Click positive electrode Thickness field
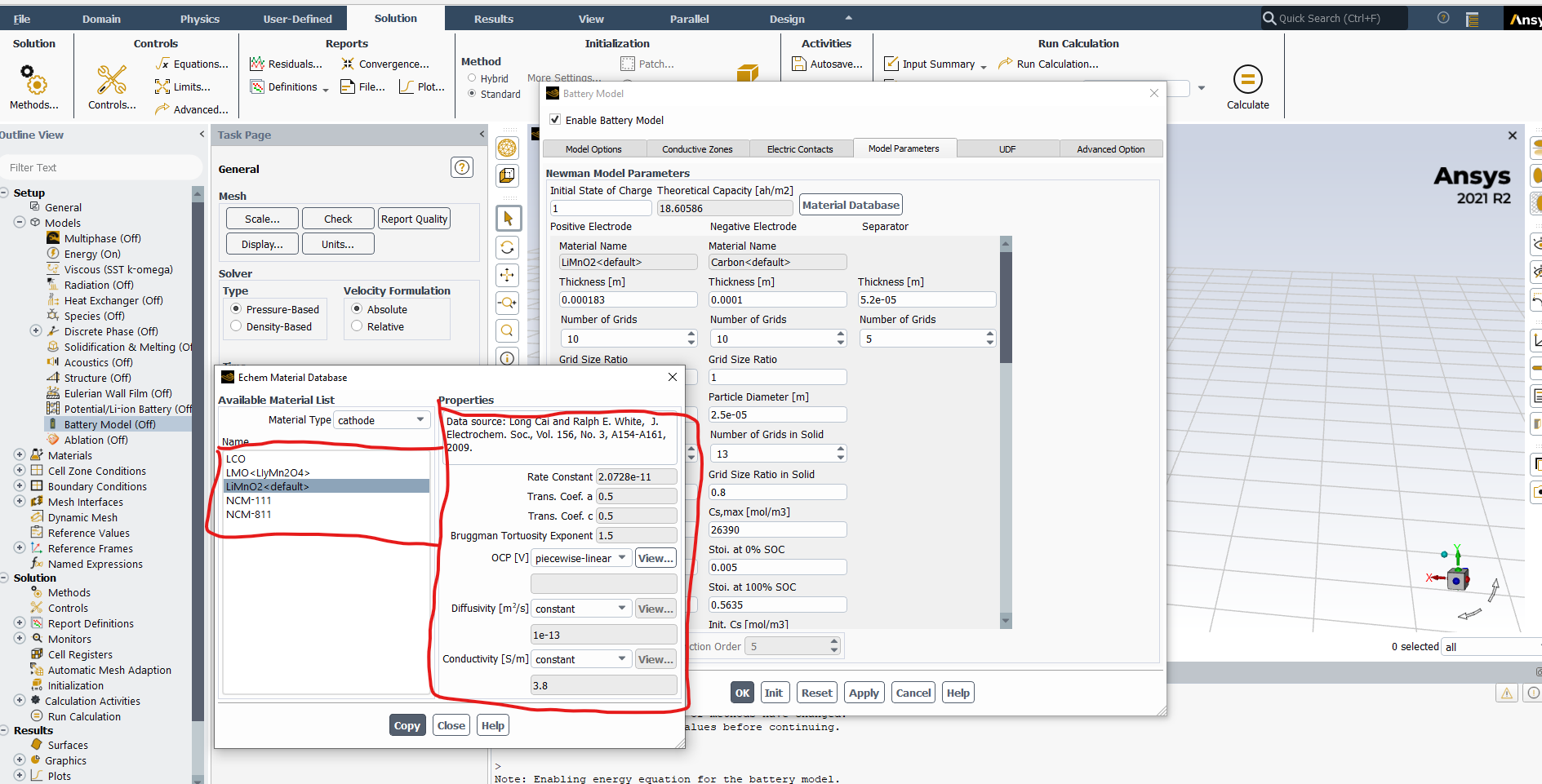 [x=628, y=299]
